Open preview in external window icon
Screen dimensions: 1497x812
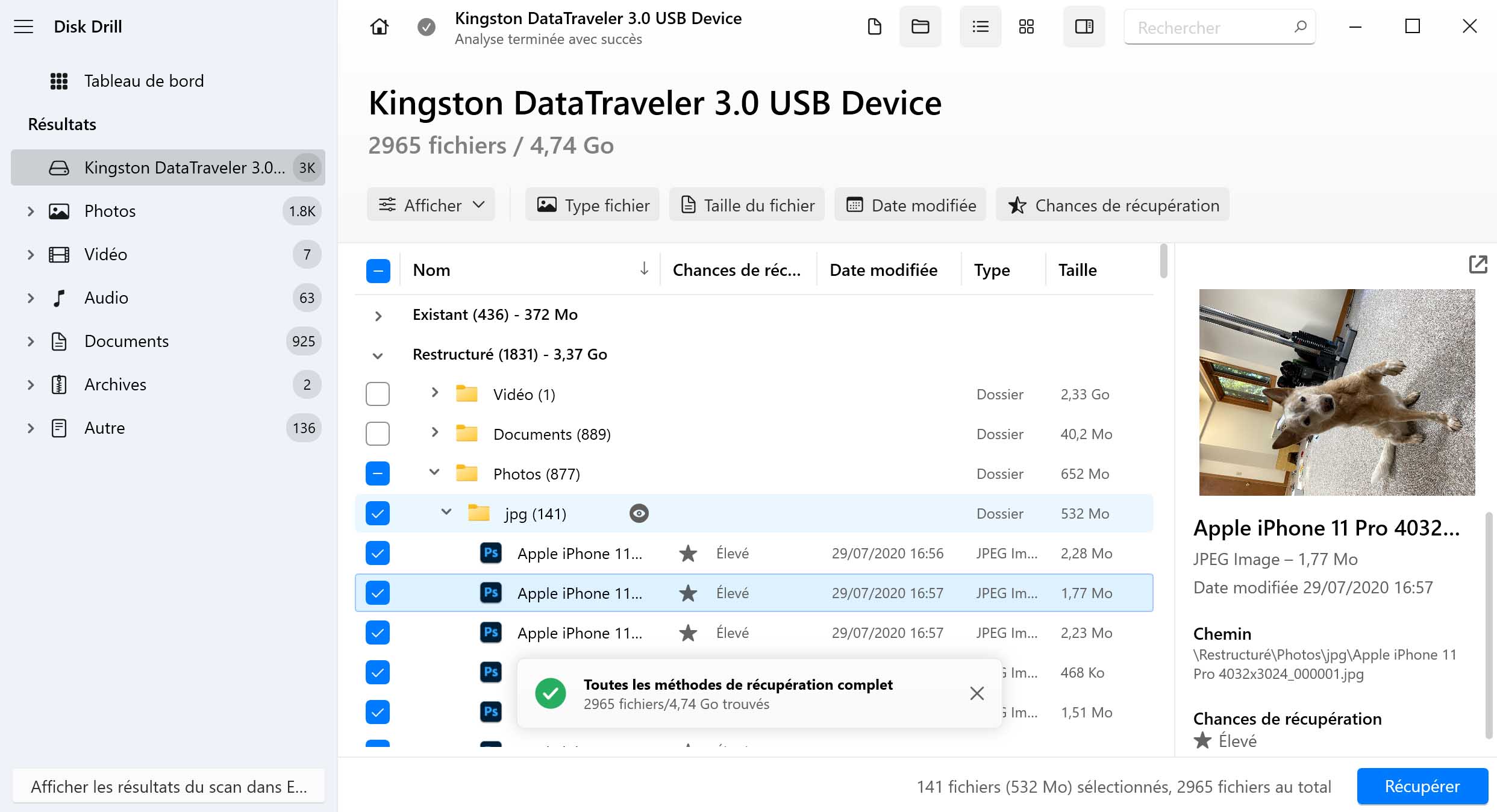[x=1478, y=264]
